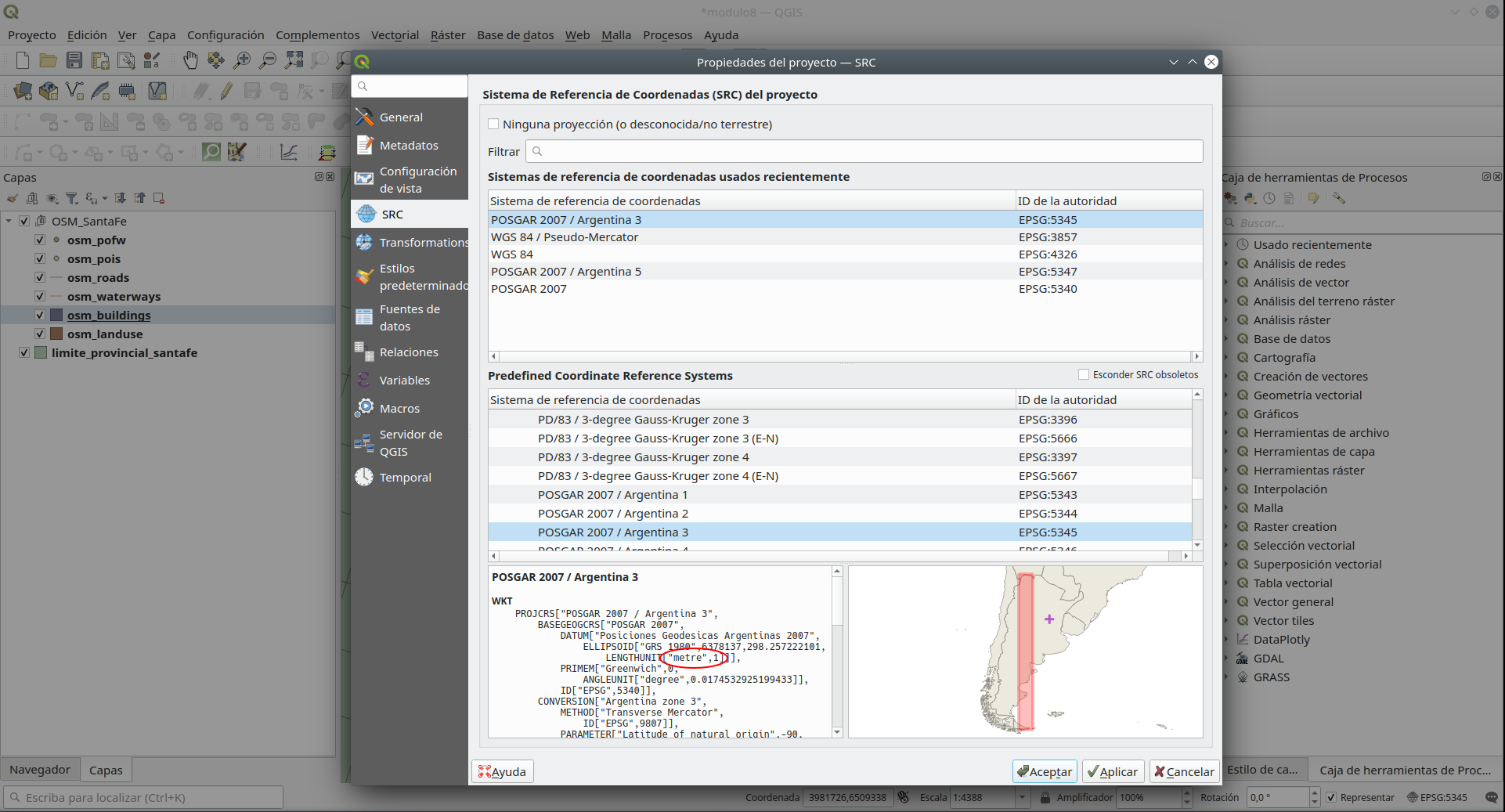The image size is (1505, 812).
Task: Collapse the OSM_SantaFe layer group
Action: (x=9, y=221)
